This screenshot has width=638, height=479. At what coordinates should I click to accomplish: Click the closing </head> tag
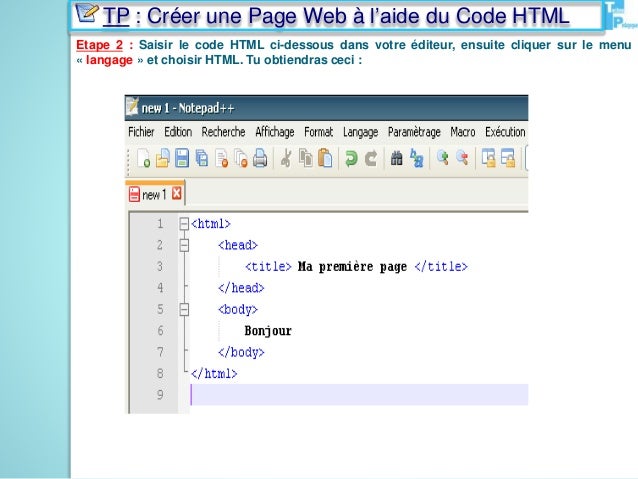tap(241, 288)
